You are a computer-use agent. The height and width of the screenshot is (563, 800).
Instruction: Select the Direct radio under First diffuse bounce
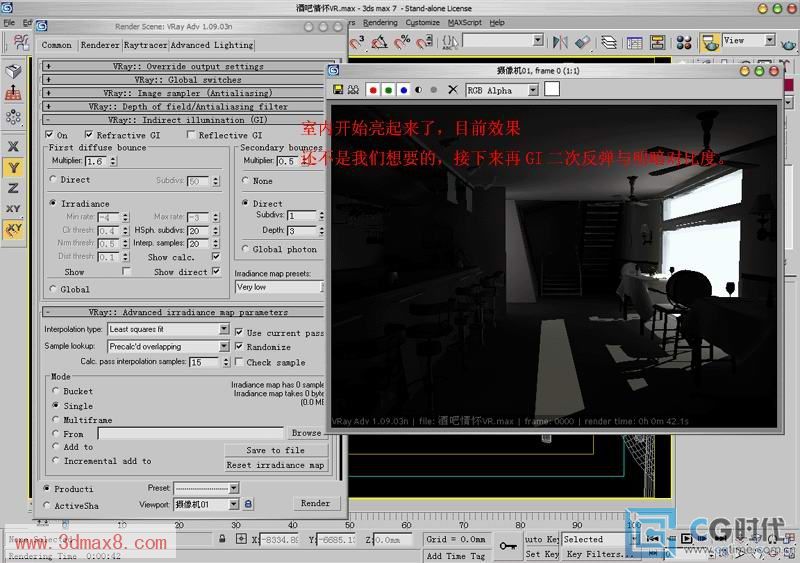(53, 179)
